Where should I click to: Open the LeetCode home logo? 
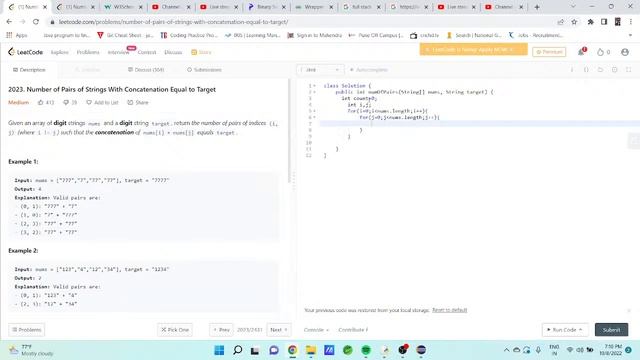pos(25,52)
